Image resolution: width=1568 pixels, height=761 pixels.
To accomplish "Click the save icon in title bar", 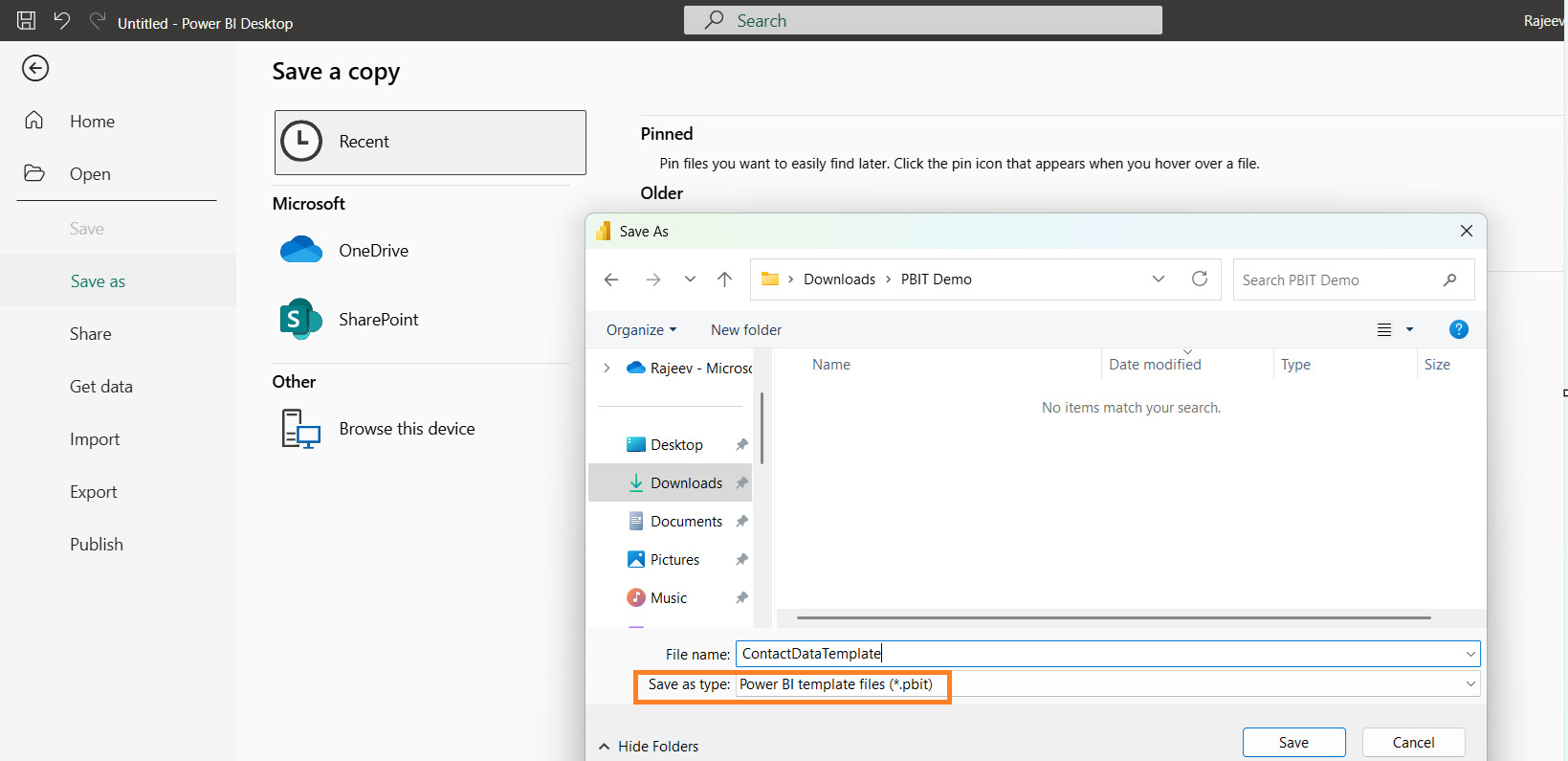I will point(26,20).
